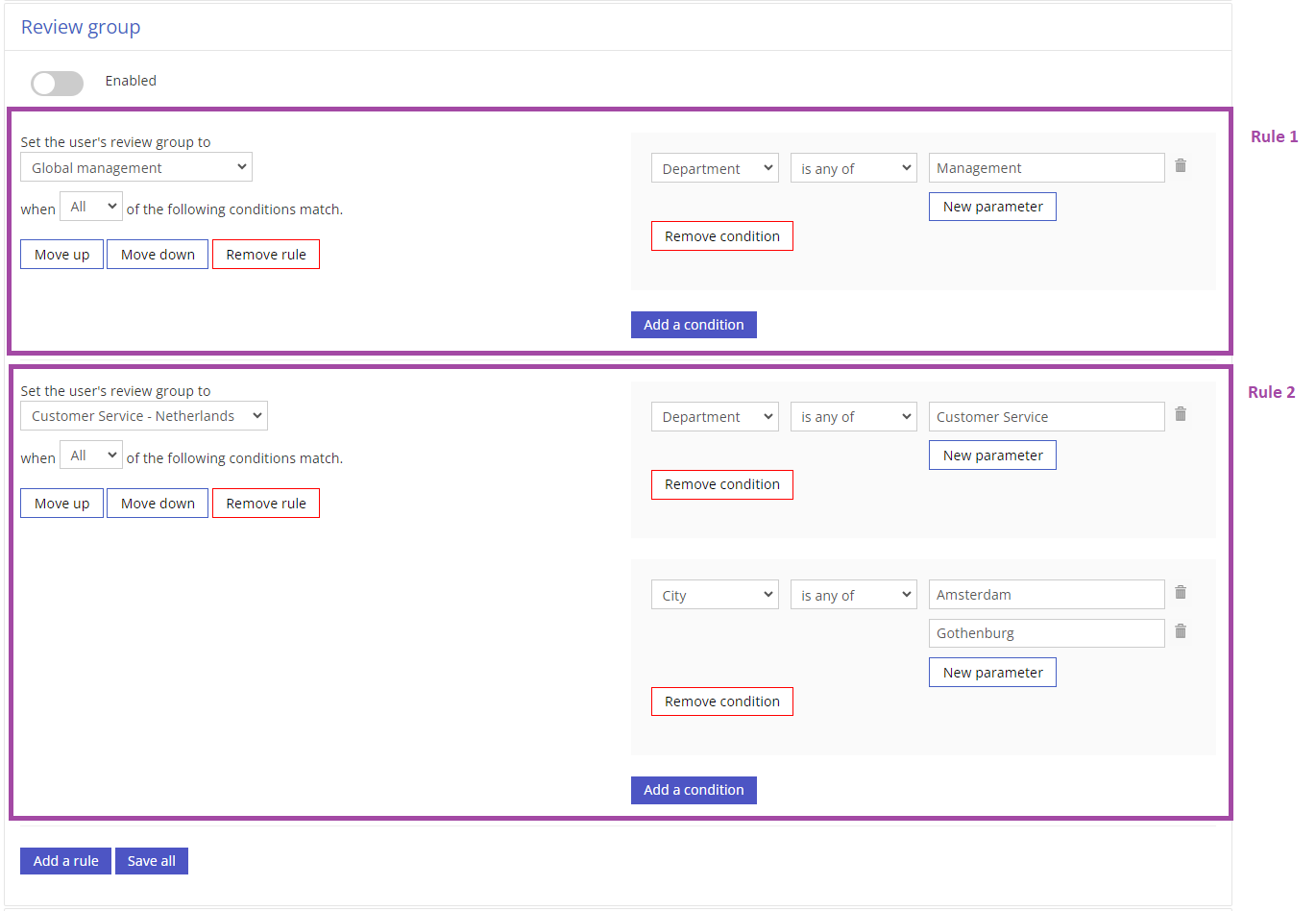Delete the Customer Service parameter trash icon
This screenshot has width=1316, height=911.
1181,414
